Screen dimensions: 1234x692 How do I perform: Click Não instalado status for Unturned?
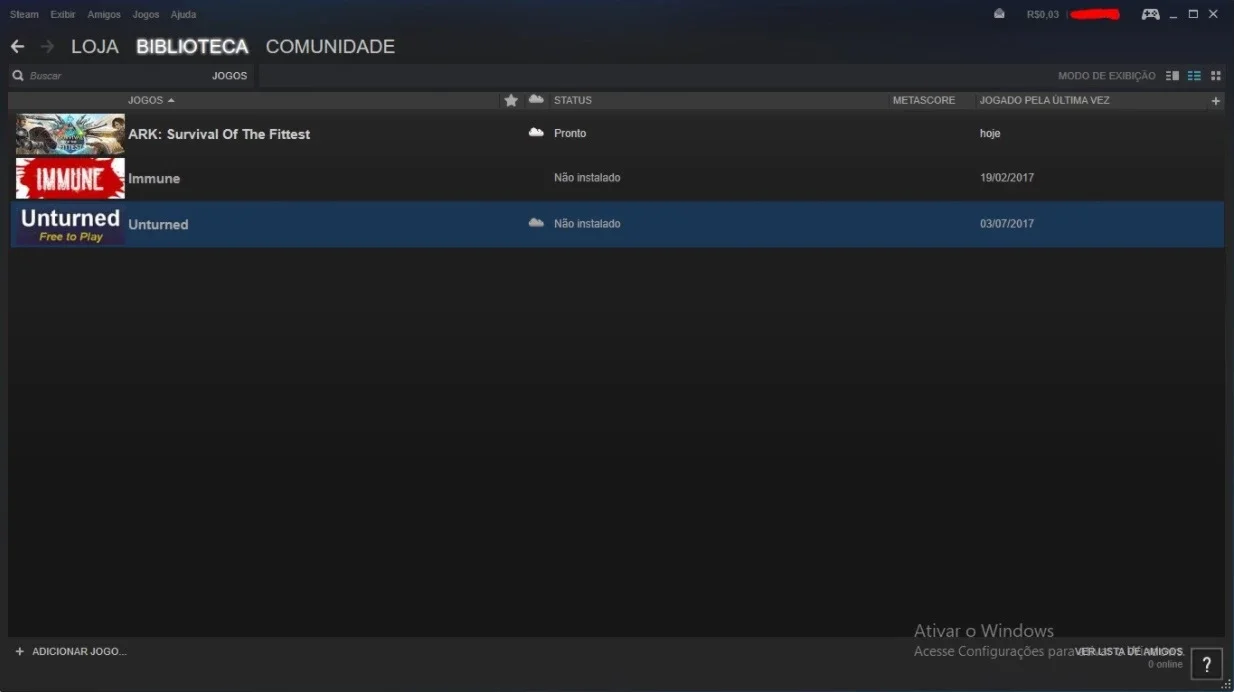pos(587,224)
